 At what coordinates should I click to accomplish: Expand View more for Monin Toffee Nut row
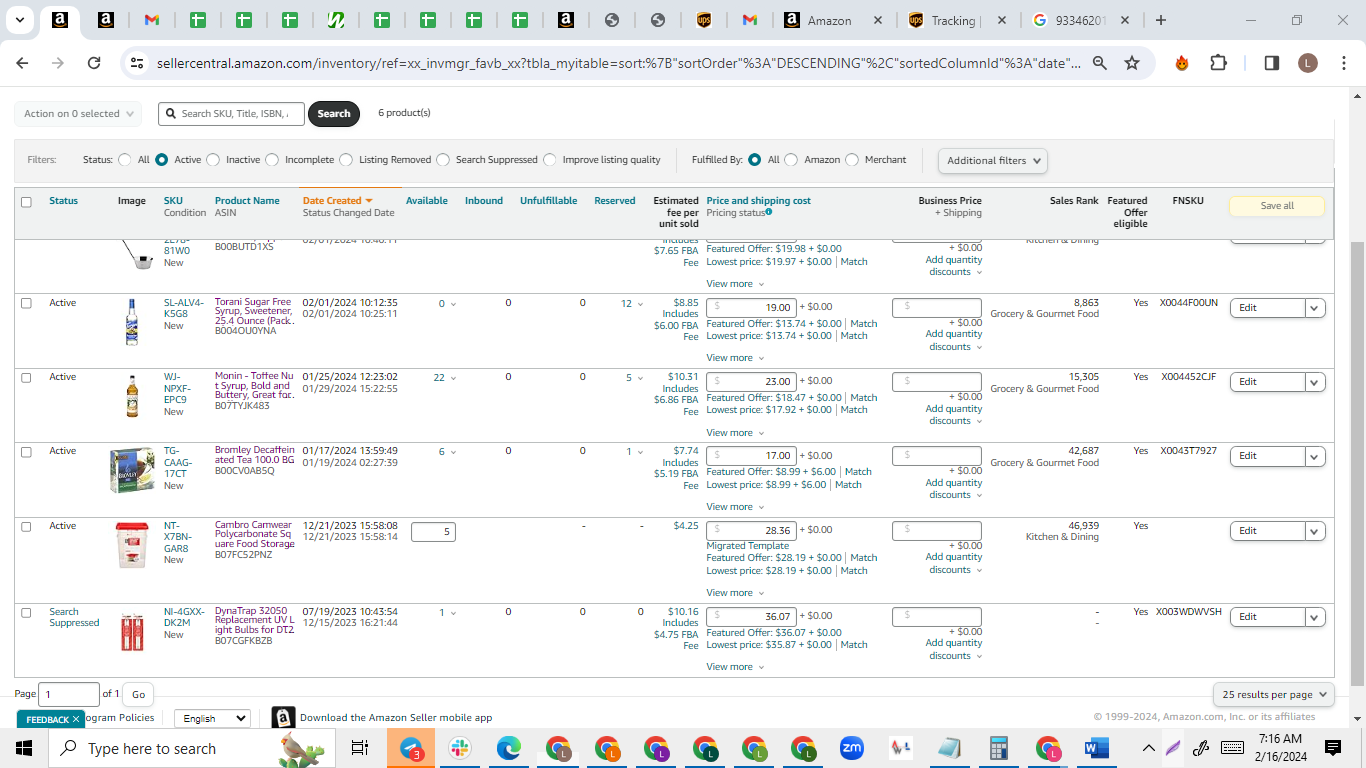(735, 433)
